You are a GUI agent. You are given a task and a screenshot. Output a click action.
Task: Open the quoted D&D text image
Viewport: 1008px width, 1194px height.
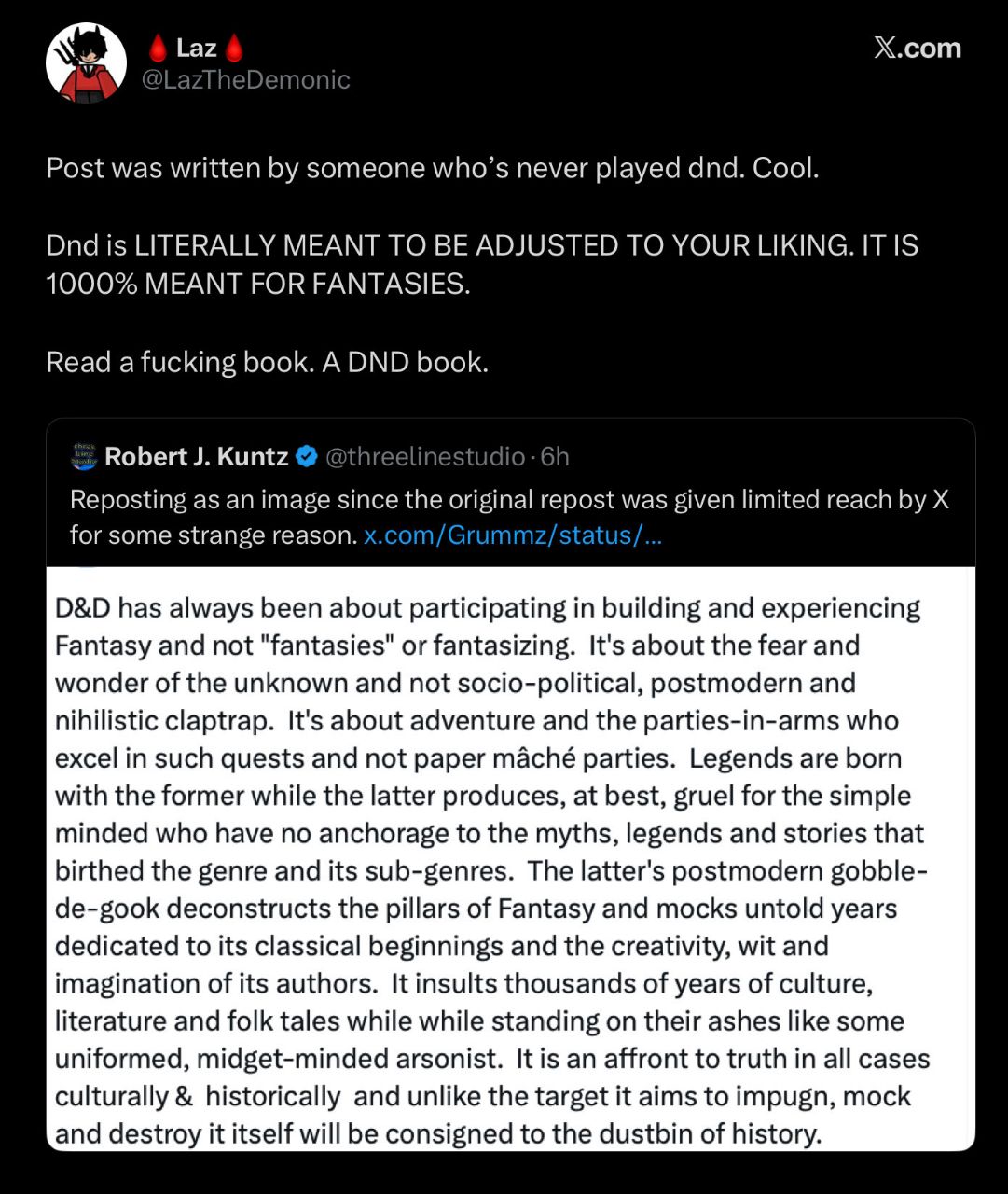click(511, 858)
